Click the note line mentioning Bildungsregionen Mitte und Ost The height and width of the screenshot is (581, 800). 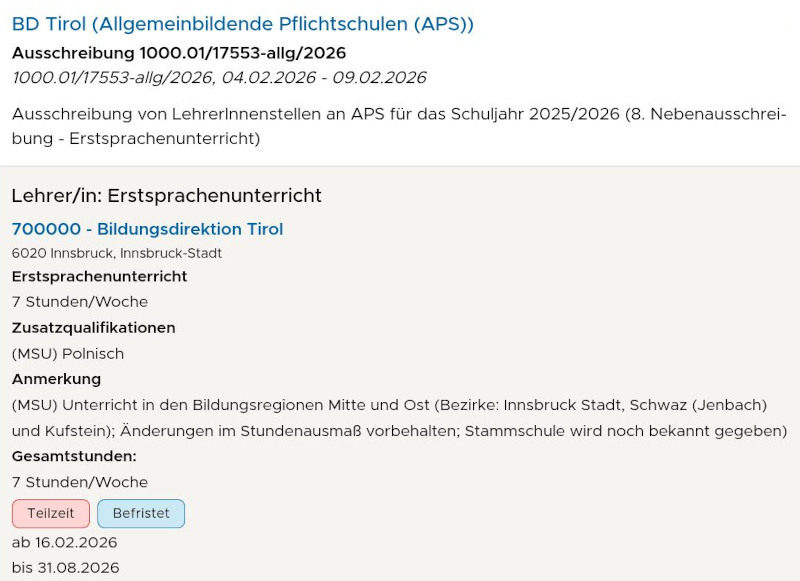[x=389, y=405]
